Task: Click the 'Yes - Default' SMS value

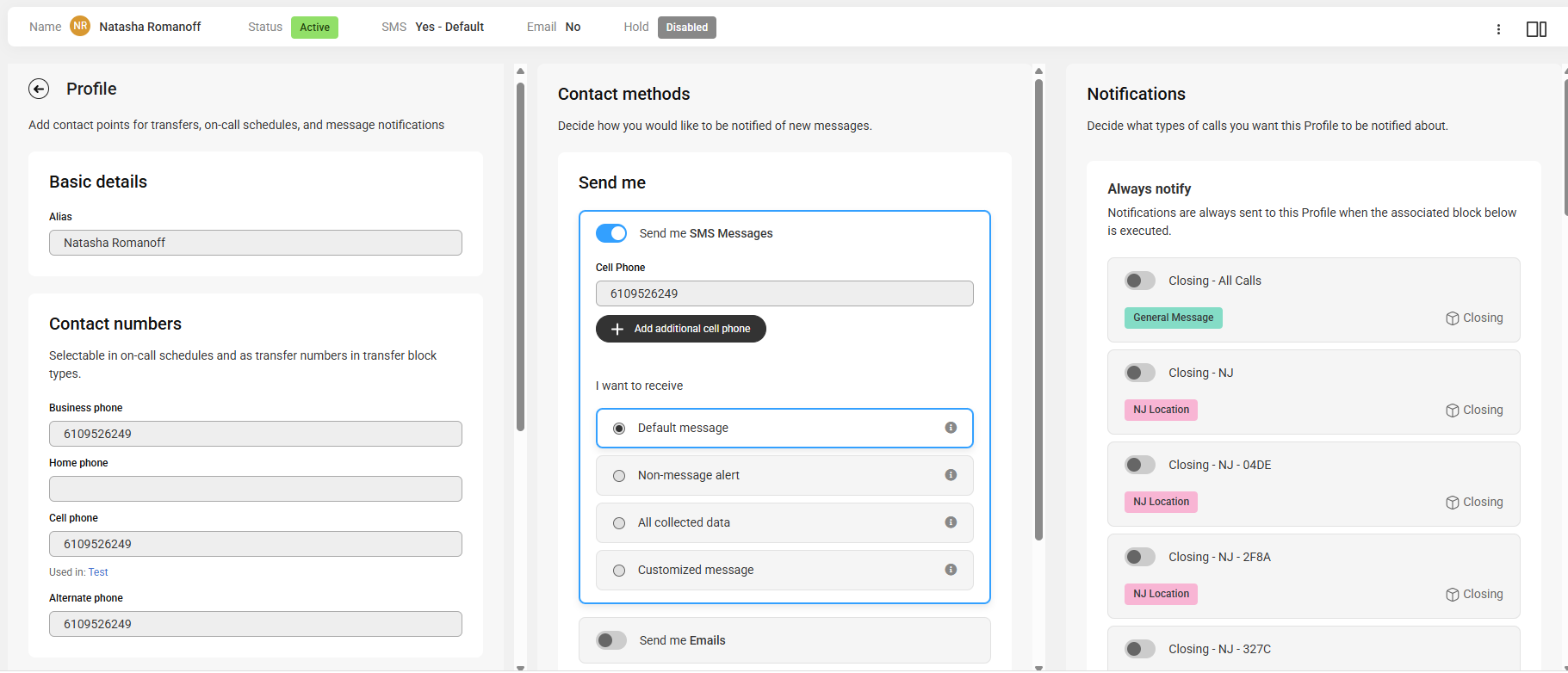Action: click(449, 27)
